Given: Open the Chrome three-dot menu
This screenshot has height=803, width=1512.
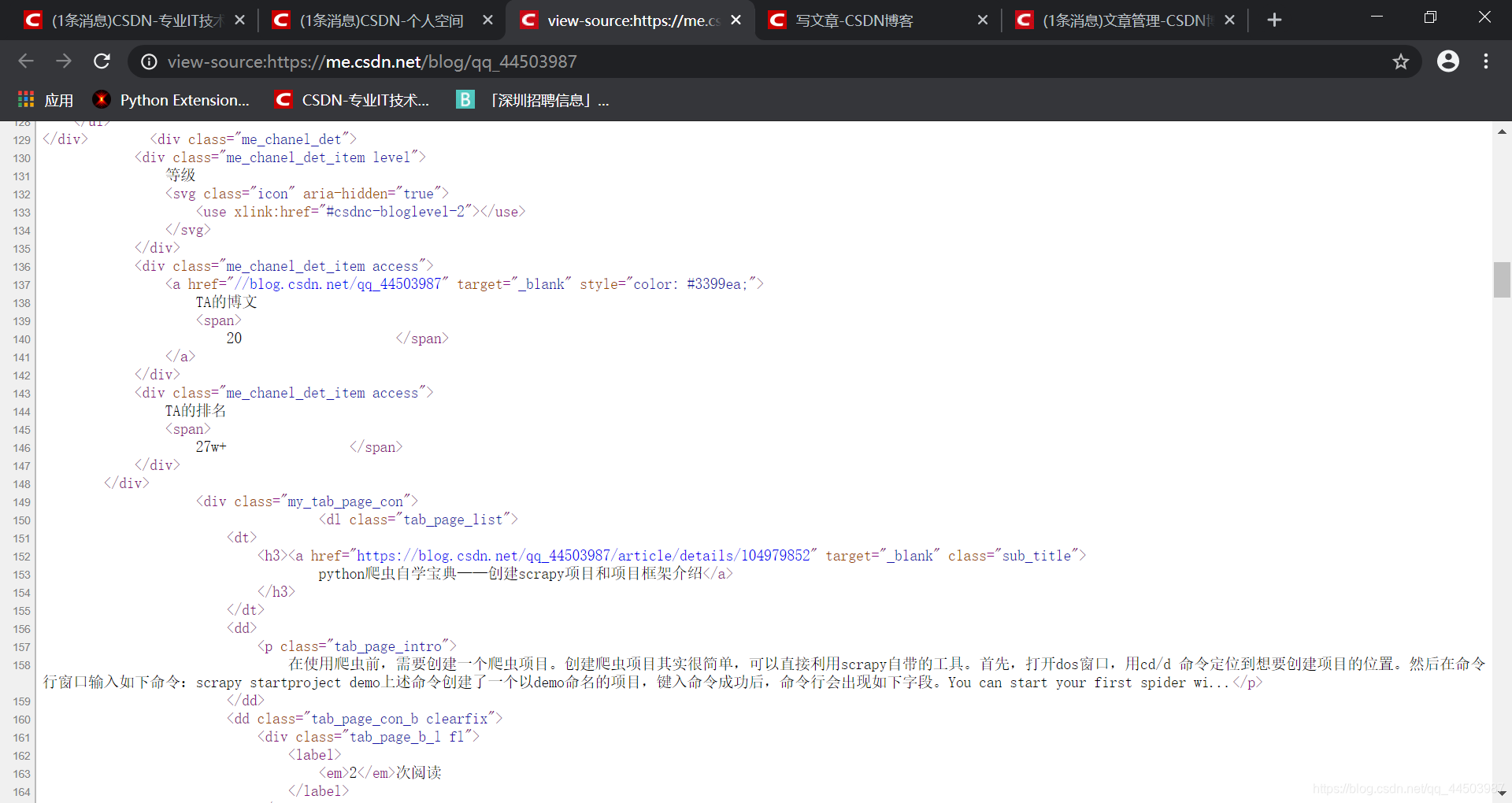Looking at the screenshot, I should 1486,61.
